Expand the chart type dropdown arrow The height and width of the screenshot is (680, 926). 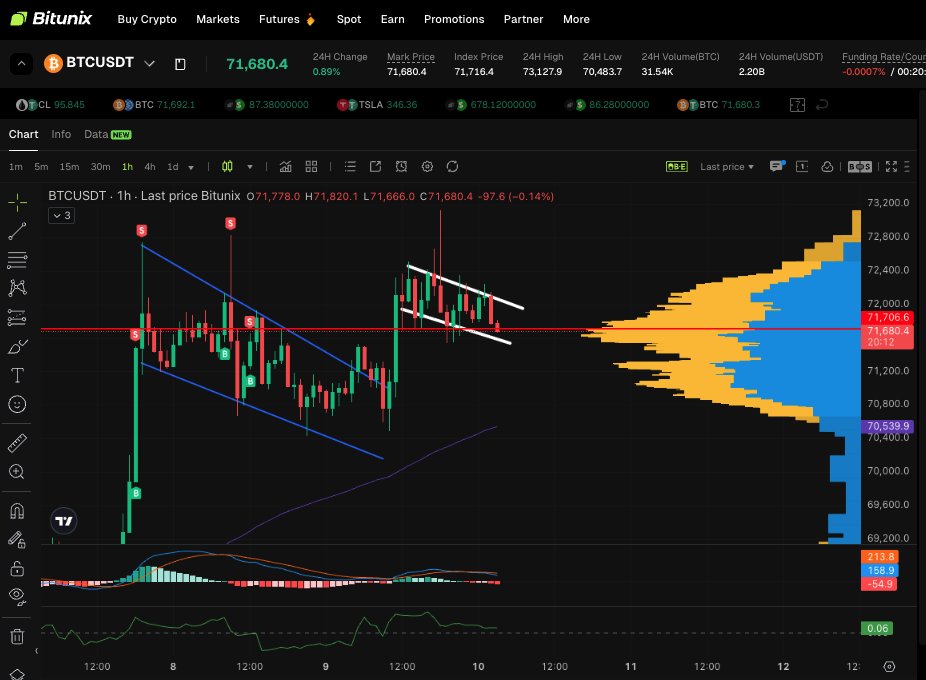[x=250, y=167]
